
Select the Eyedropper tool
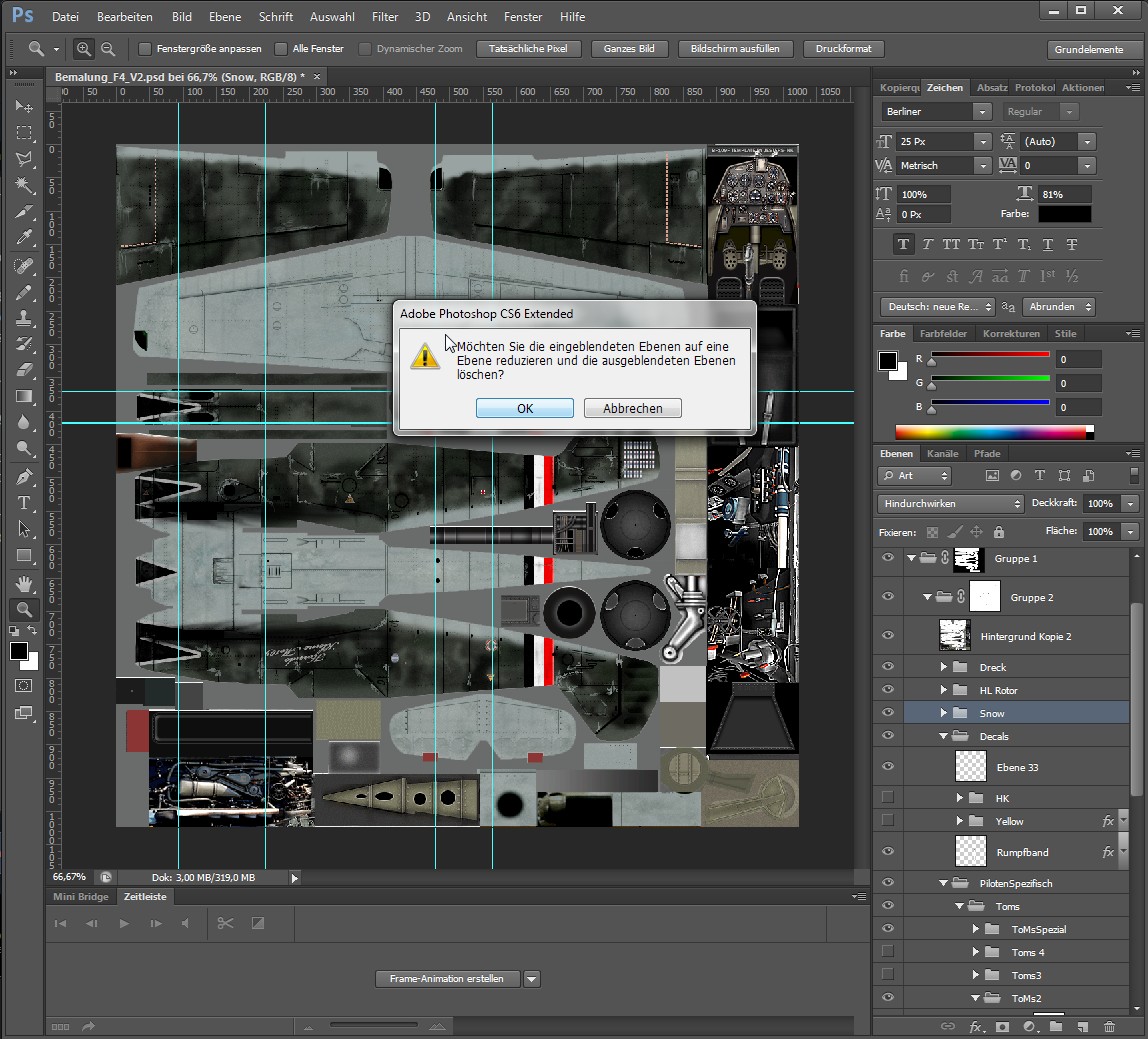pyautogui.click(x=24, y=238)
